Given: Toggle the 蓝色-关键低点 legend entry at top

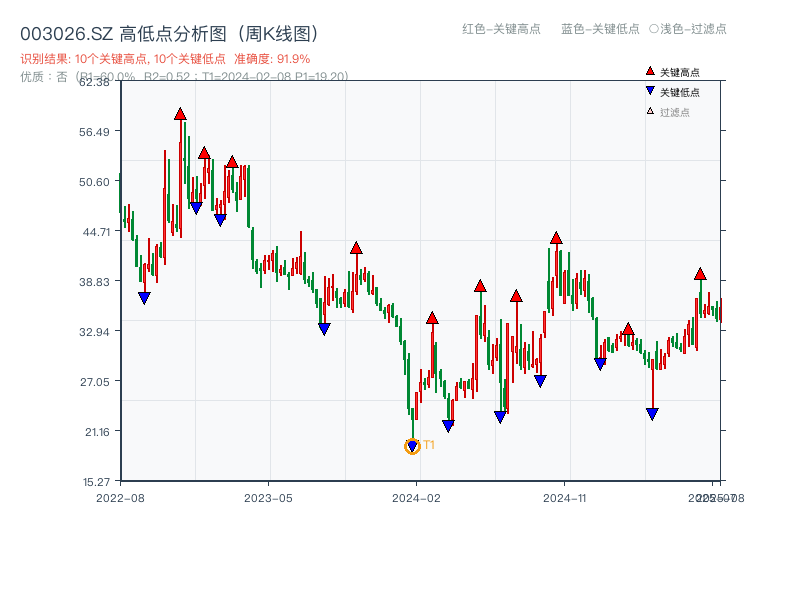Looking at the screenshot, I should [x=601, y=29].
